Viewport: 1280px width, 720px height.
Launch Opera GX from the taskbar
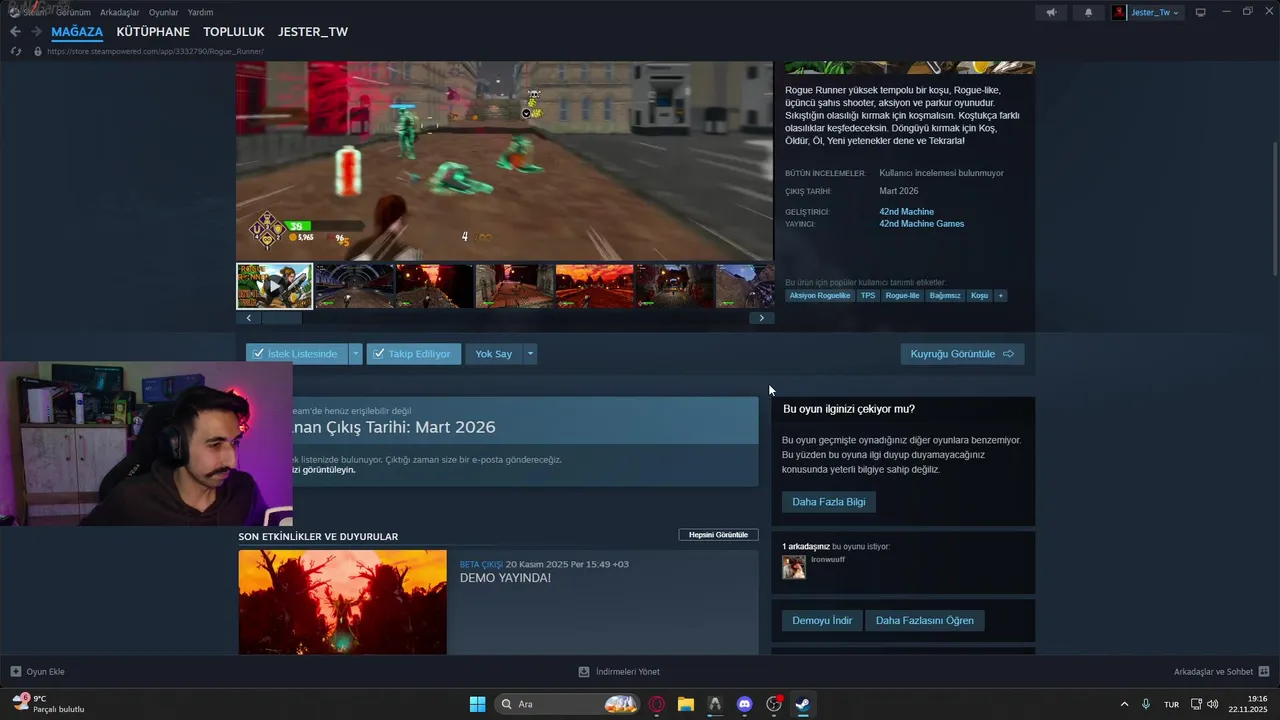657,704
